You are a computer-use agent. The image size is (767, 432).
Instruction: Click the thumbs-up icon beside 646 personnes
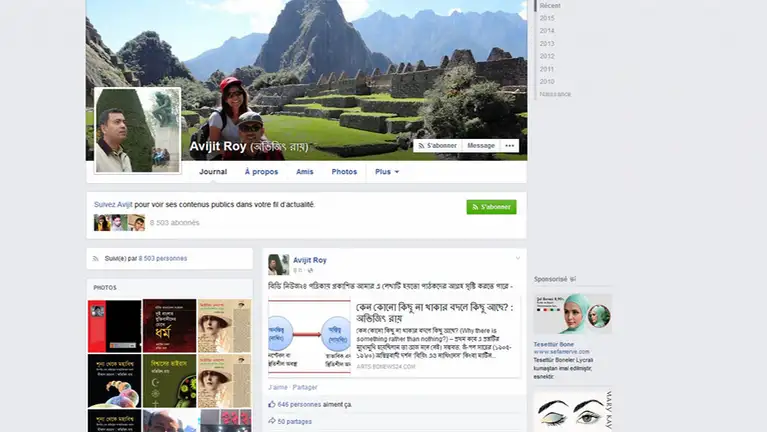click(x=272, y=404)
